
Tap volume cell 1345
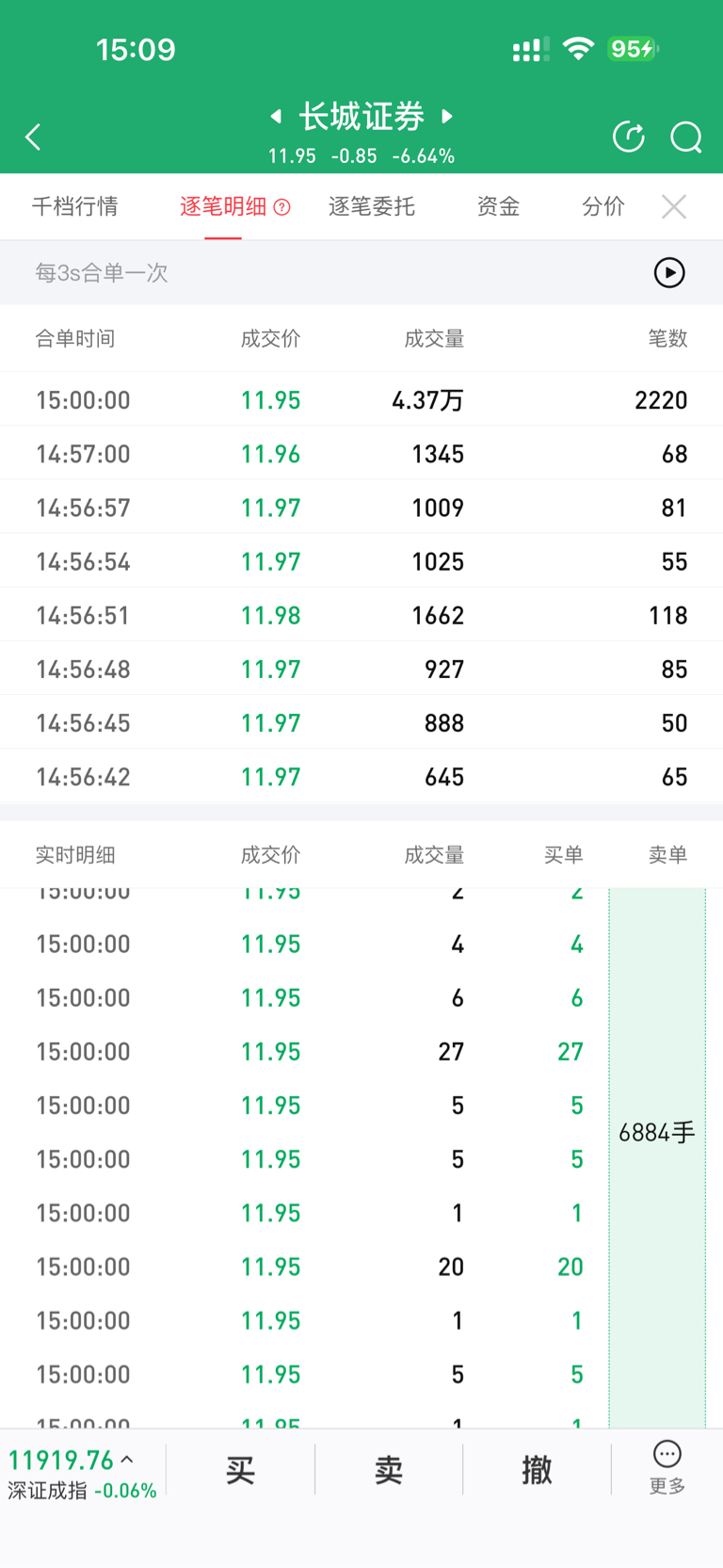(438, 454)
